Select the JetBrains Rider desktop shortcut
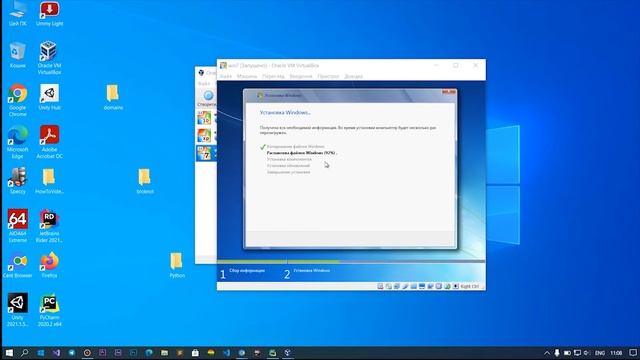This screenshot has height=360, width=640. coord(49,226)
